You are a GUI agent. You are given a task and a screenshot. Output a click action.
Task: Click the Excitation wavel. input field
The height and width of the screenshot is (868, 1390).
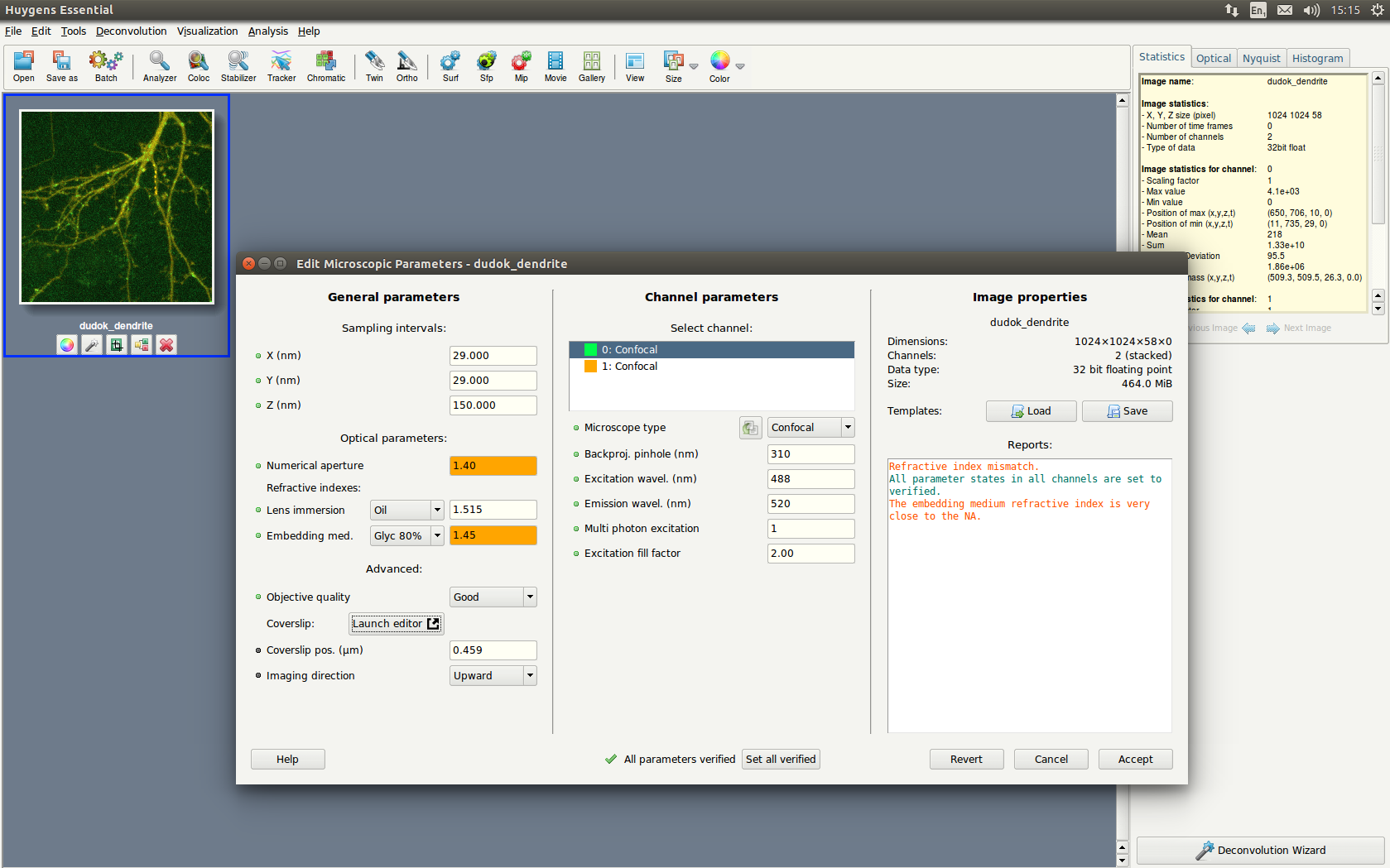click(x=810, y=479)
